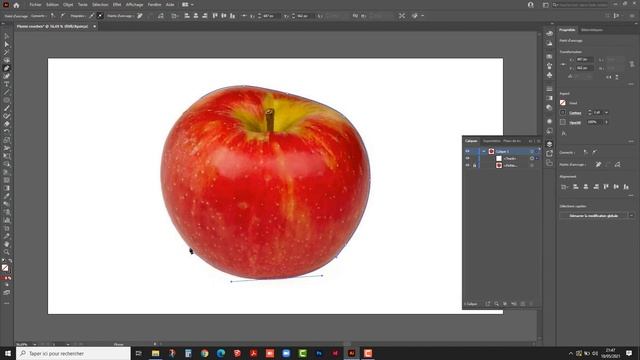Select the Direct Selection tool
This screenshot has height=360, width=640.
pyautogui.click(x=7, y=44)
